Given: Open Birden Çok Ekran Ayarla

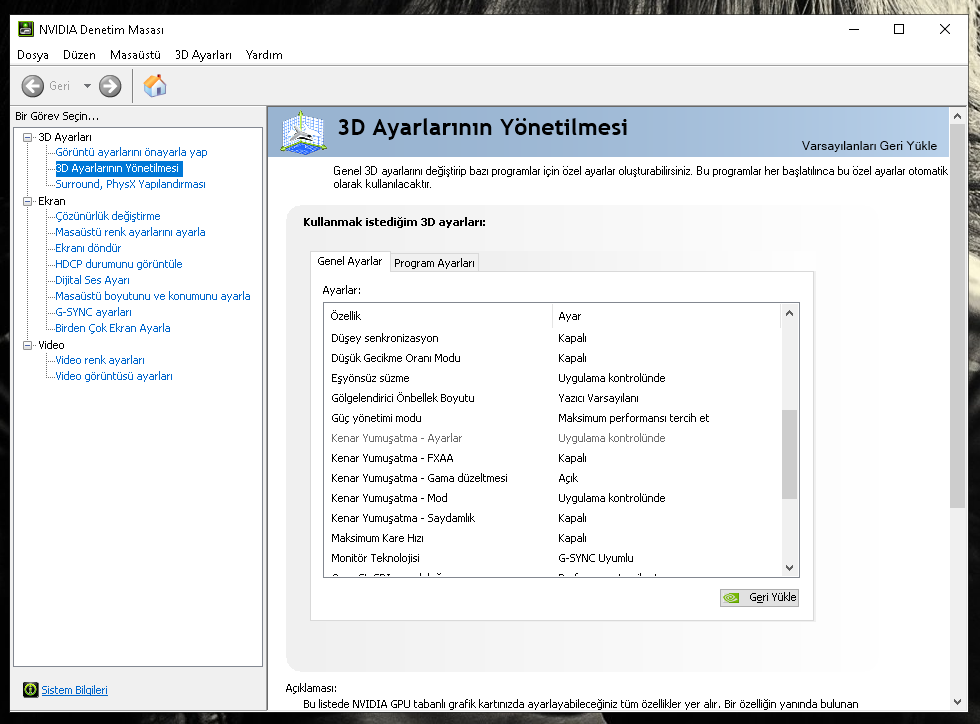Looking at the screenshot, I should click(112, 328).
